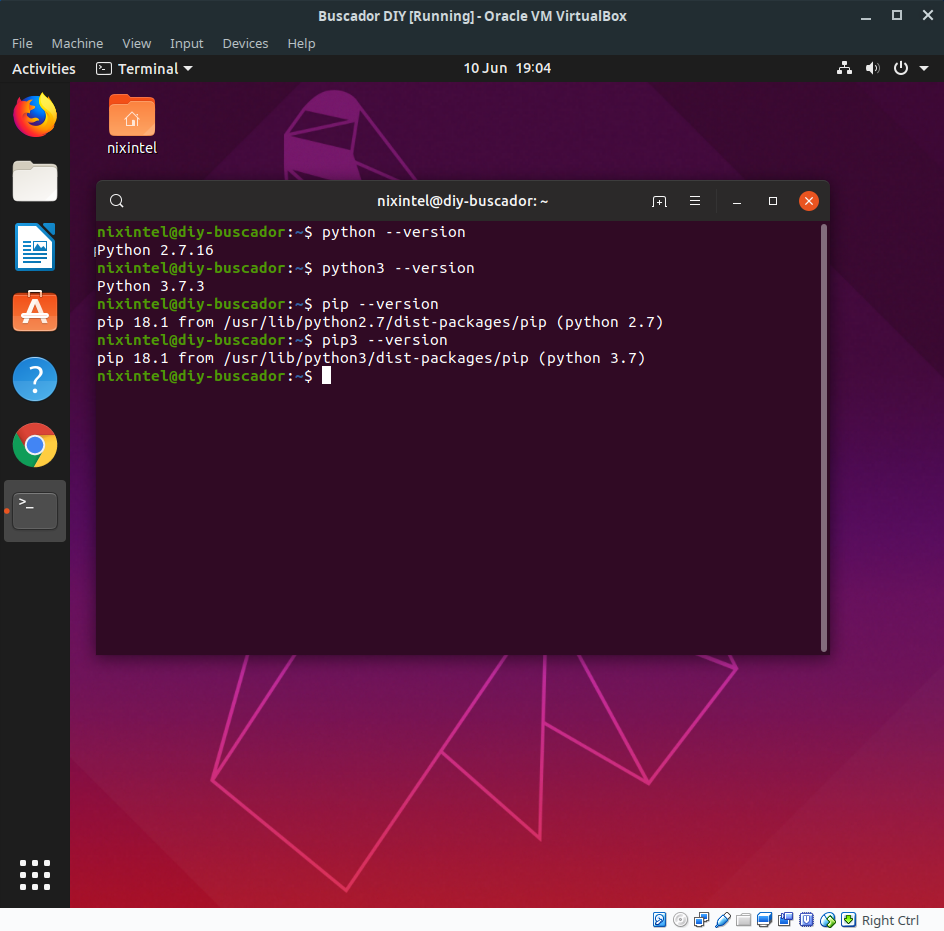
Task: Open the Files manager dock icon
Action: pos(35,181)
